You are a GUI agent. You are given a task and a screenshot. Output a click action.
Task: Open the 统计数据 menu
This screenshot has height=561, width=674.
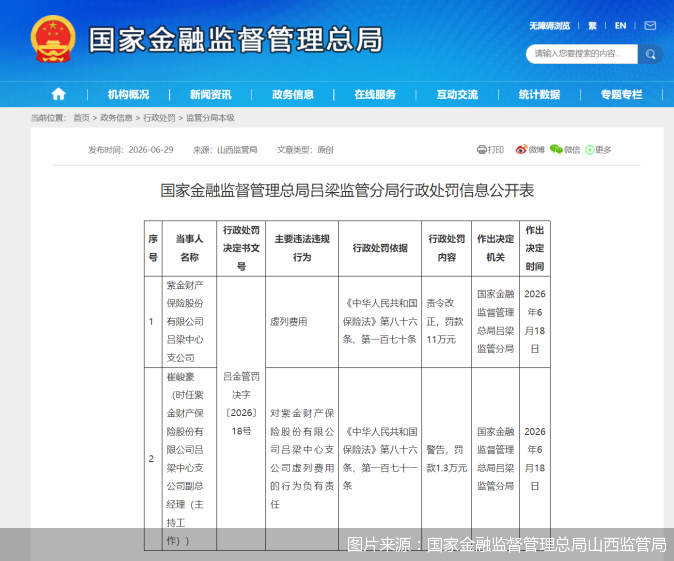pos(539,95)
